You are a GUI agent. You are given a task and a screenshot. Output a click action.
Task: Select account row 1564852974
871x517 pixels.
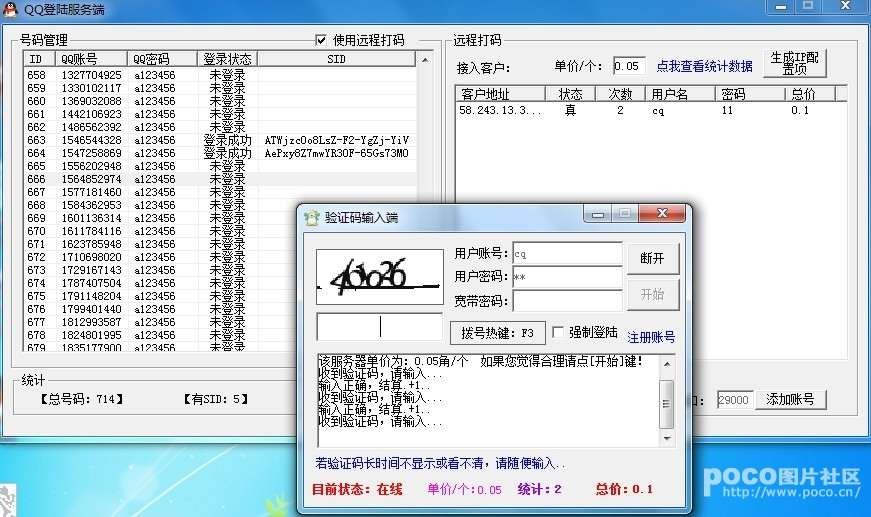coord(220,179)
